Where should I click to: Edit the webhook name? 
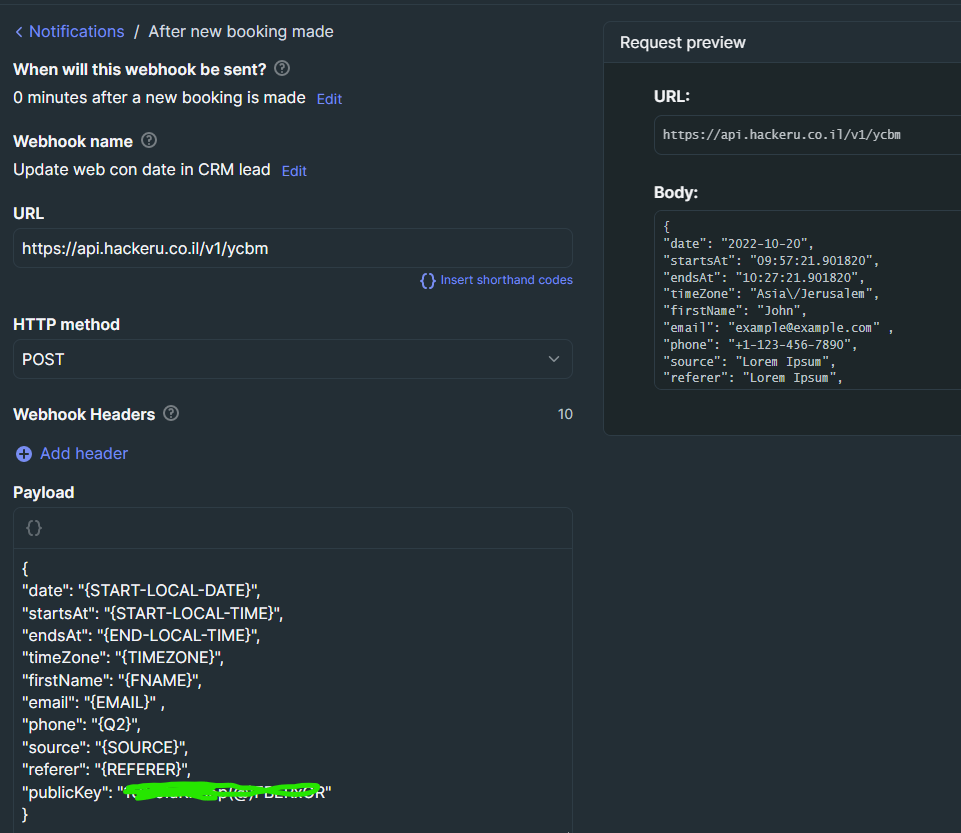click(x=294, y=171)
